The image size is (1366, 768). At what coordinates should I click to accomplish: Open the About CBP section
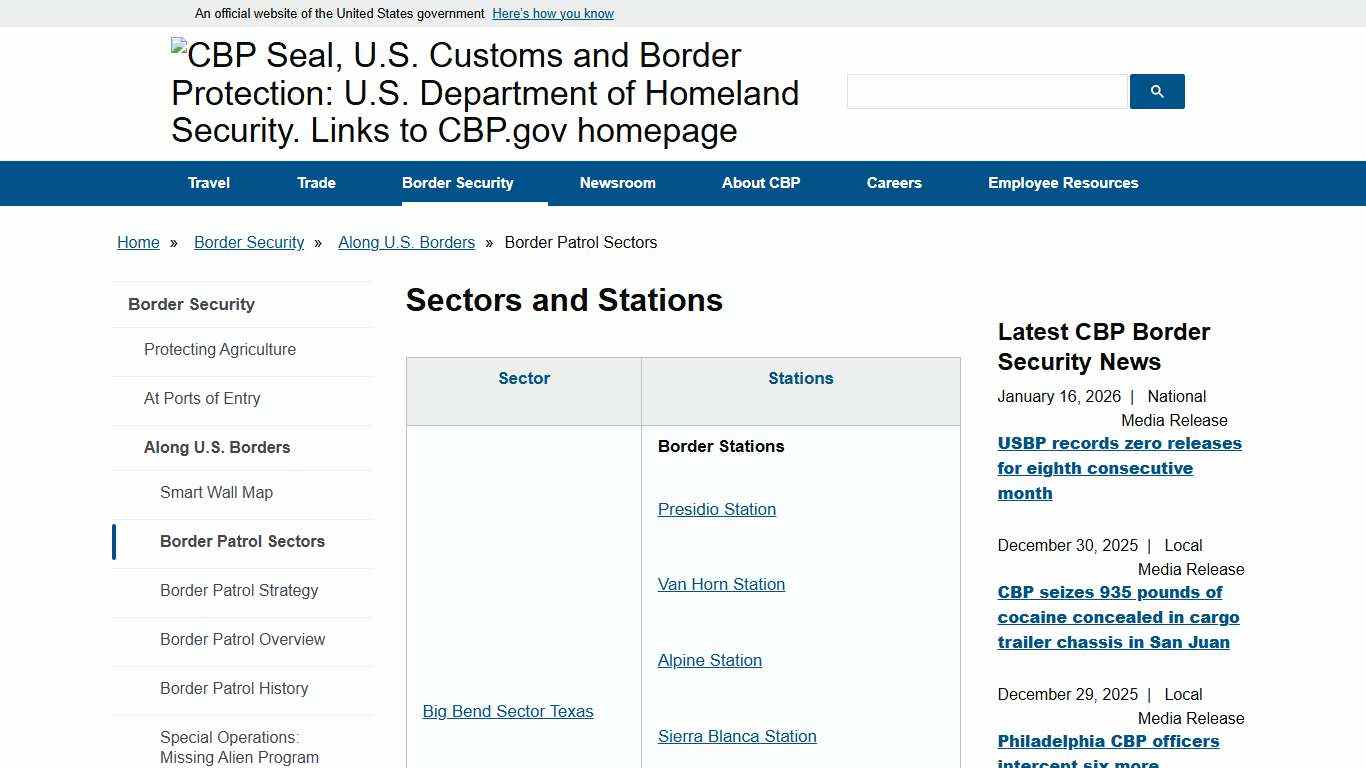760,183
